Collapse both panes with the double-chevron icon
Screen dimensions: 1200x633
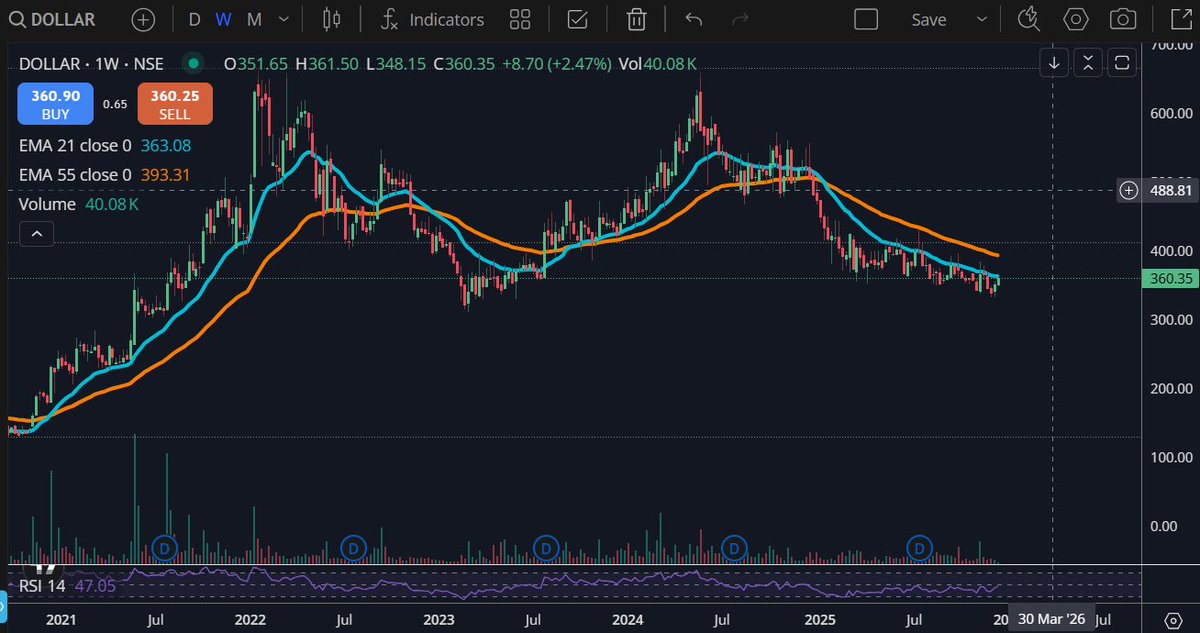coord(1088,62)
